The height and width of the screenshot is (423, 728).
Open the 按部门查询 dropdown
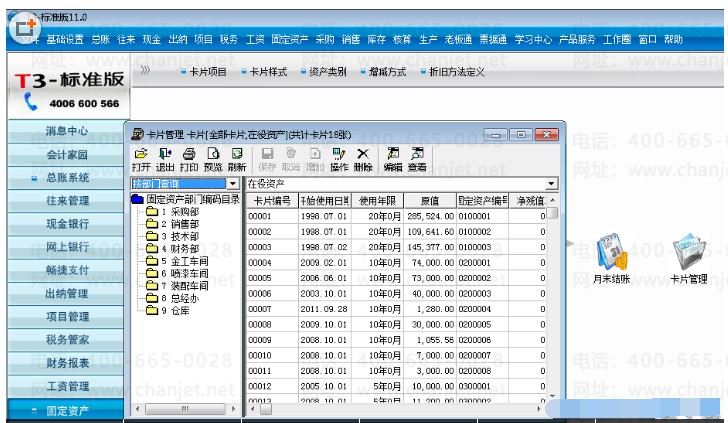point(233,183)
